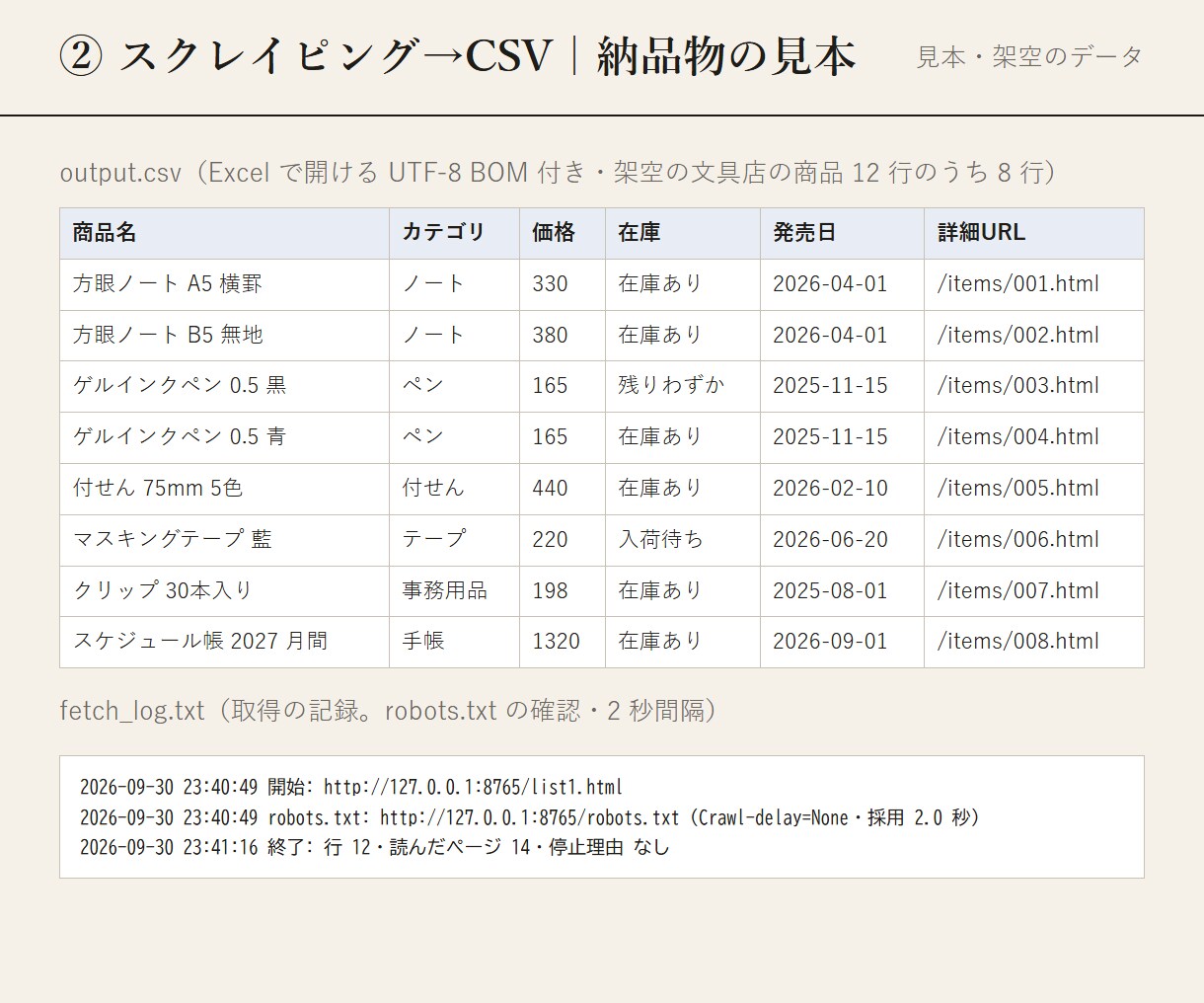Viewport: 1204px width, 1003px height.
Task: Click the カテゴリ column header
Action: [455, 233]
